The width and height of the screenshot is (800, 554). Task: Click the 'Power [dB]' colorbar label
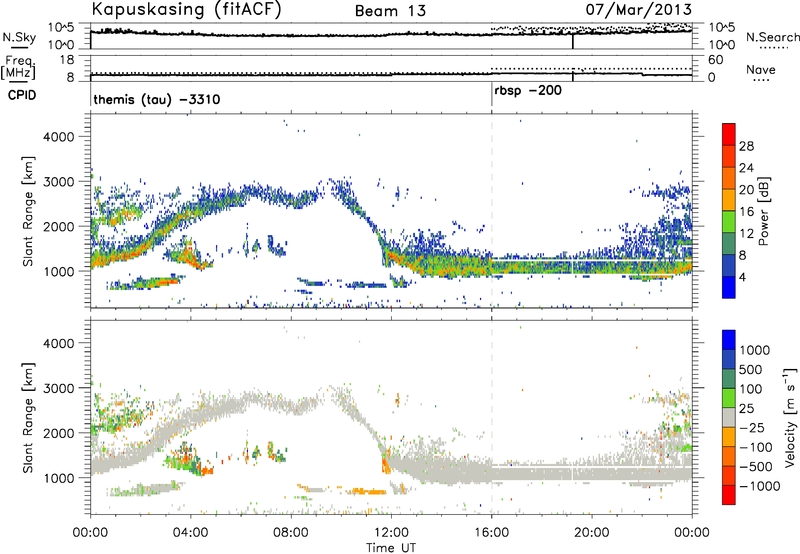[x=763, y=211]
